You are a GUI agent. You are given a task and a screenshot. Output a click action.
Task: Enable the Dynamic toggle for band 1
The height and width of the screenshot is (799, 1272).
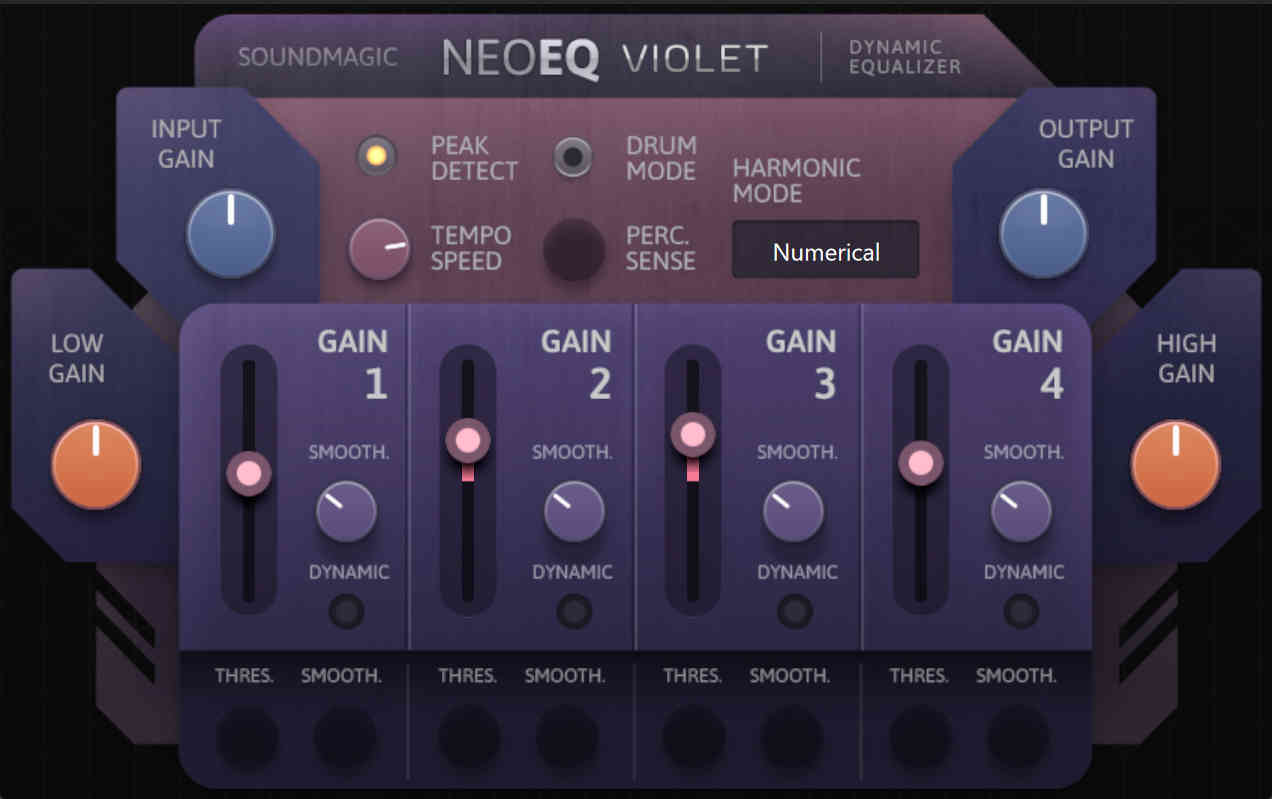coord(346,611)
